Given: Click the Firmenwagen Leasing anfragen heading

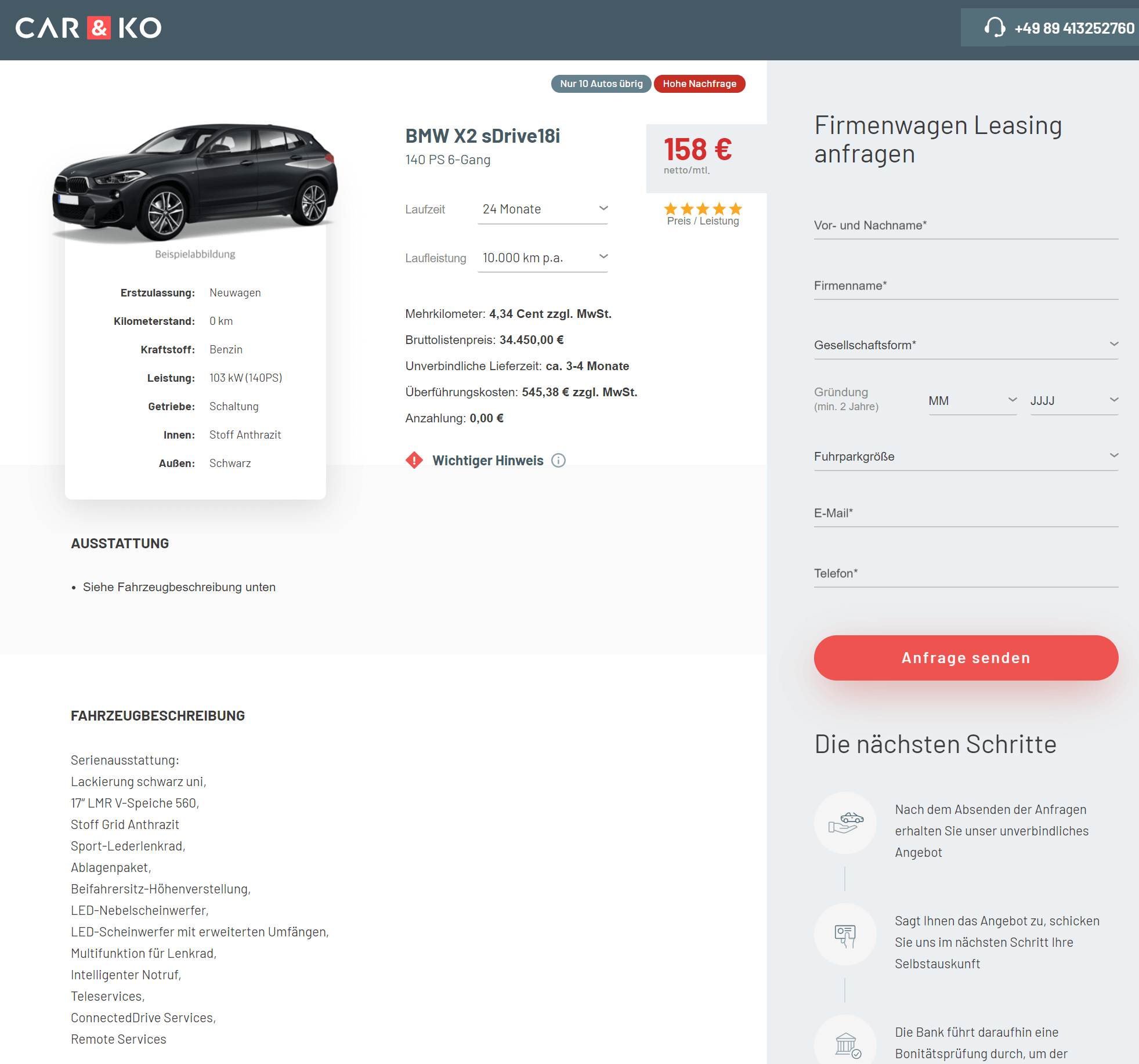Looking at the screenshot, I should point(938,140).
